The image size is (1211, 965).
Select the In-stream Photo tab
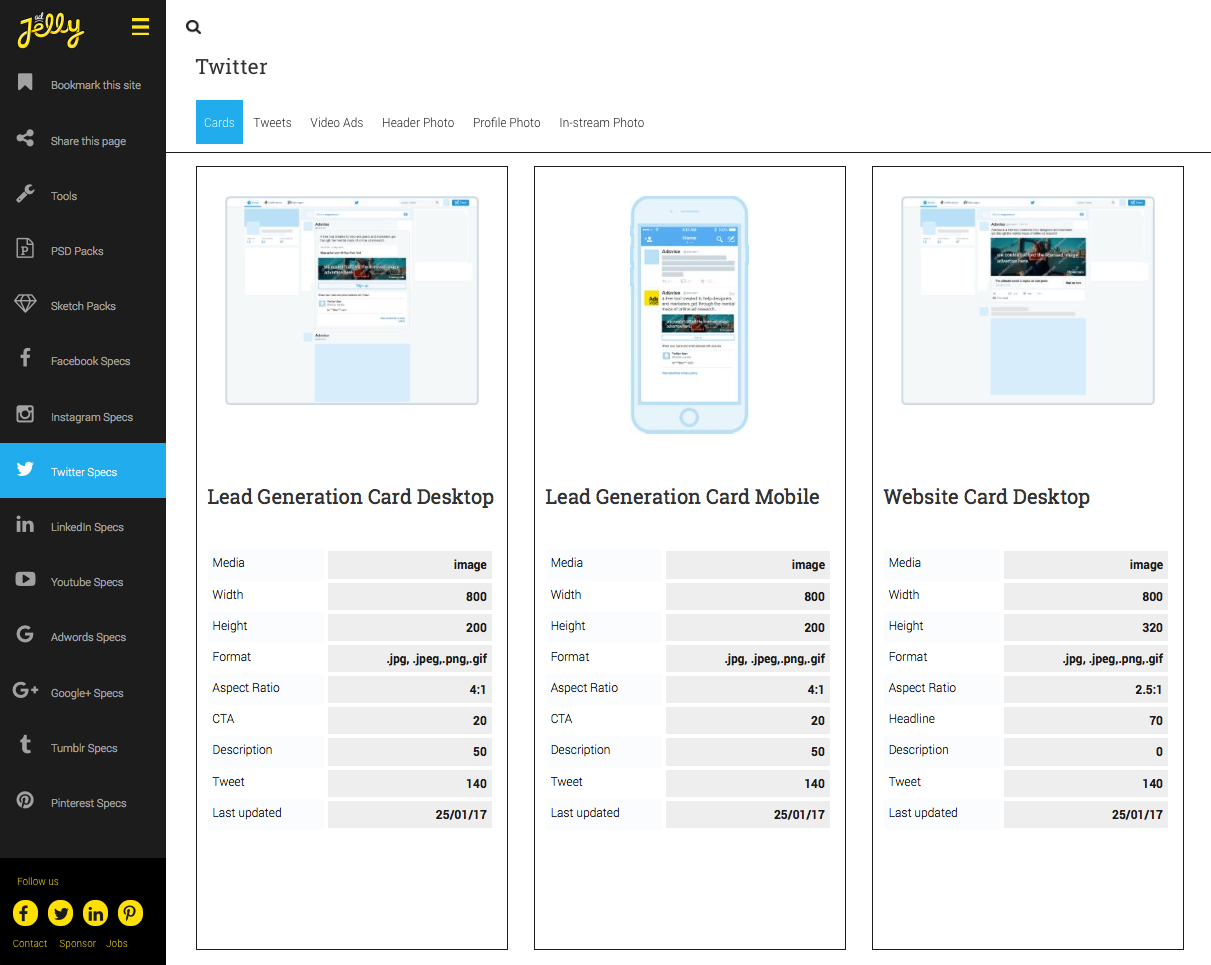[x=602, y=122]
